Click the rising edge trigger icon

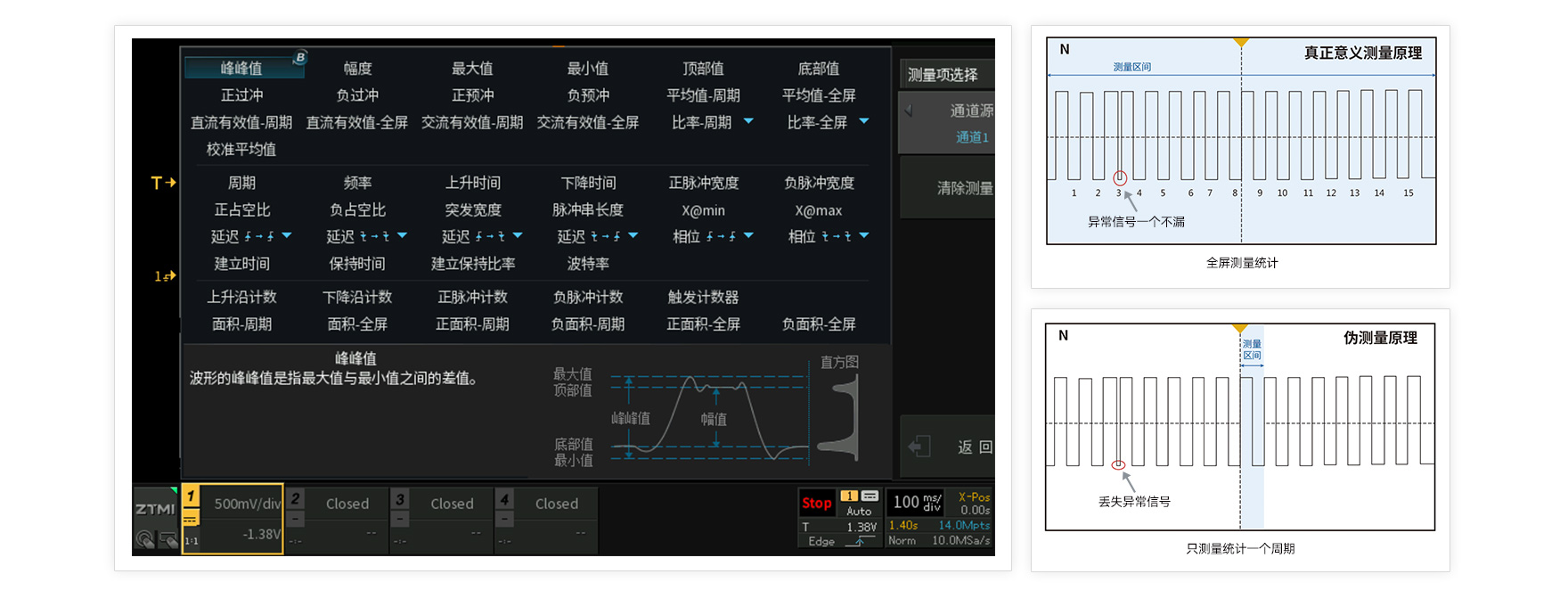[x=859, y=542]
